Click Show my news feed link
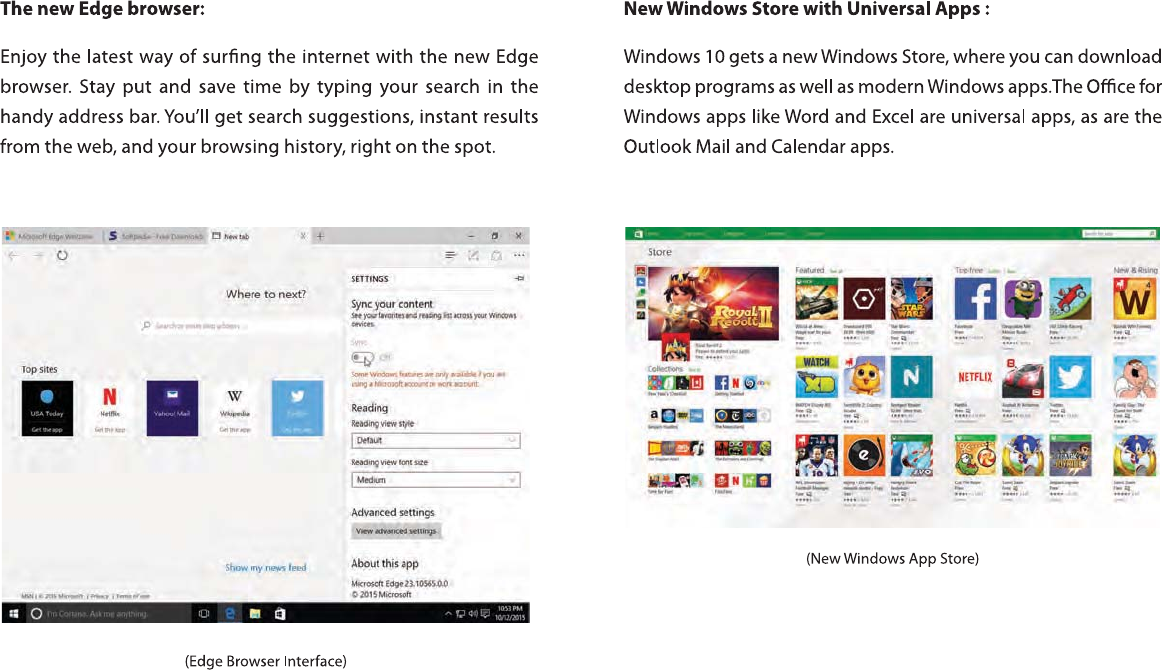The width and height of the screenshot is (1162, 670). click(265, 568)
